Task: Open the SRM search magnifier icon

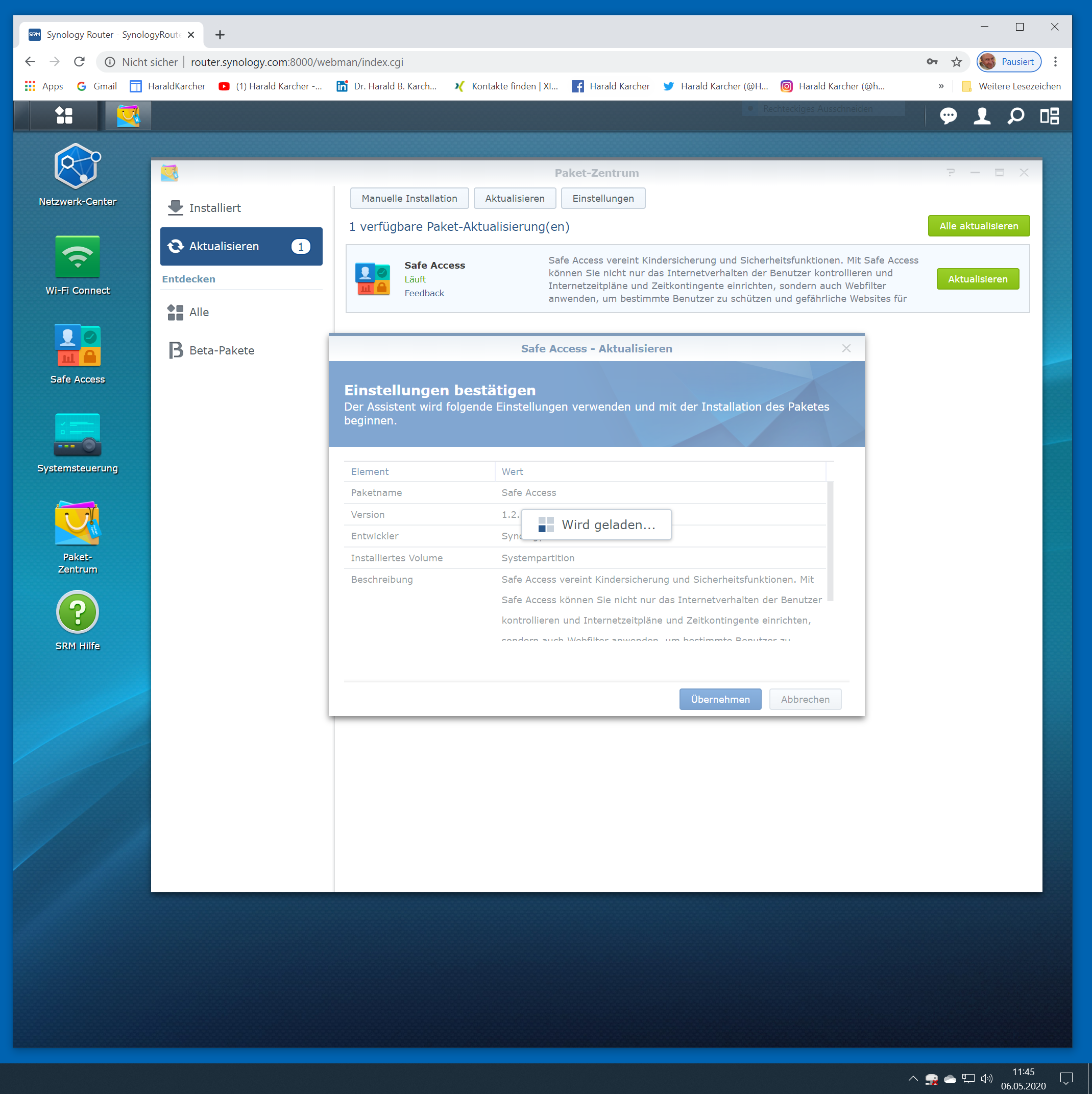Action: (1015, 116)
